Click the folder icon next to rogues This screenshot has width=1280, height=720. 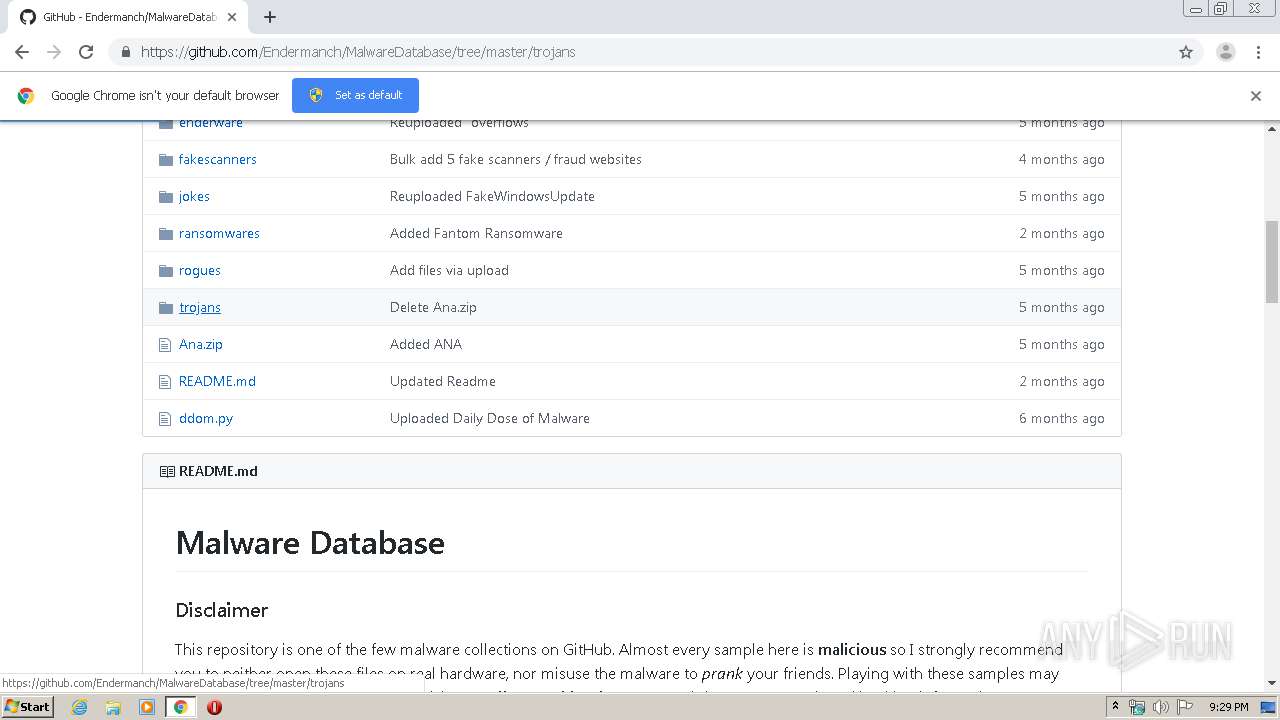tap(166, 271)
